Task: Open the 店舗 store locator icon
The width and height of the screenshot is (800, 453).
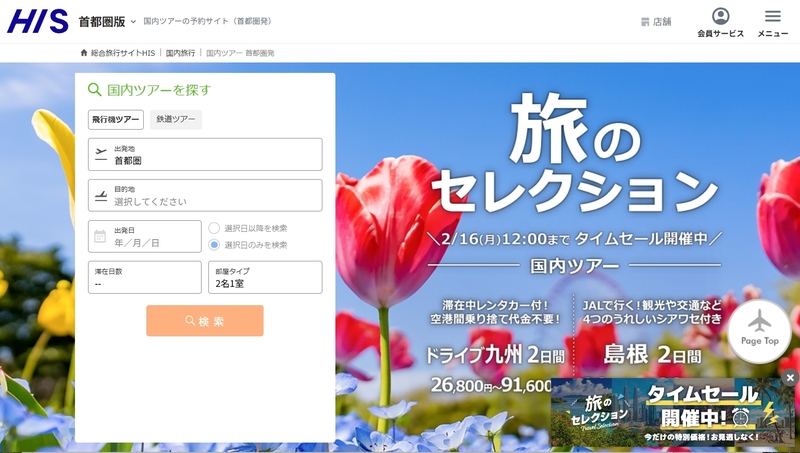Action: (x=655, y=21)
